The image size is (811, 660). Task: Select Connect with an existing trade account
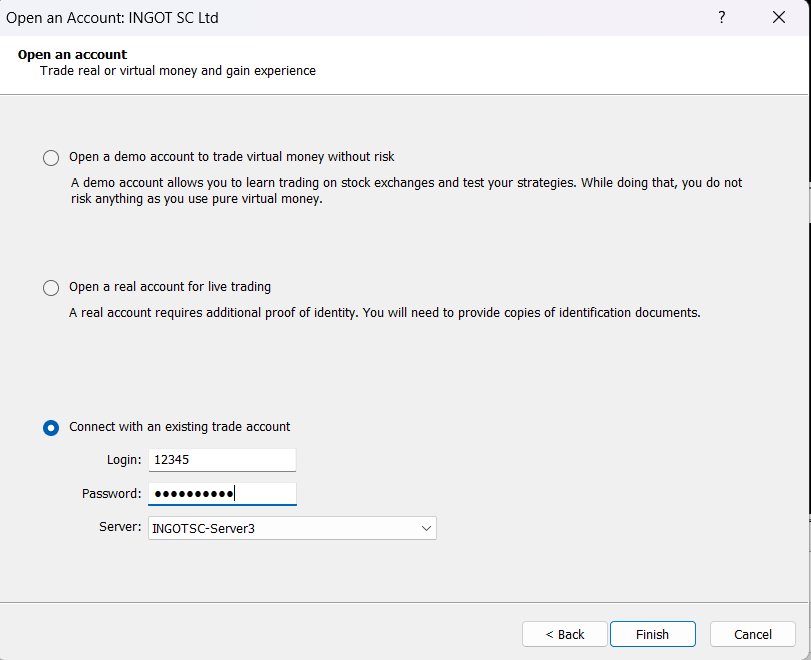[51, 428]
